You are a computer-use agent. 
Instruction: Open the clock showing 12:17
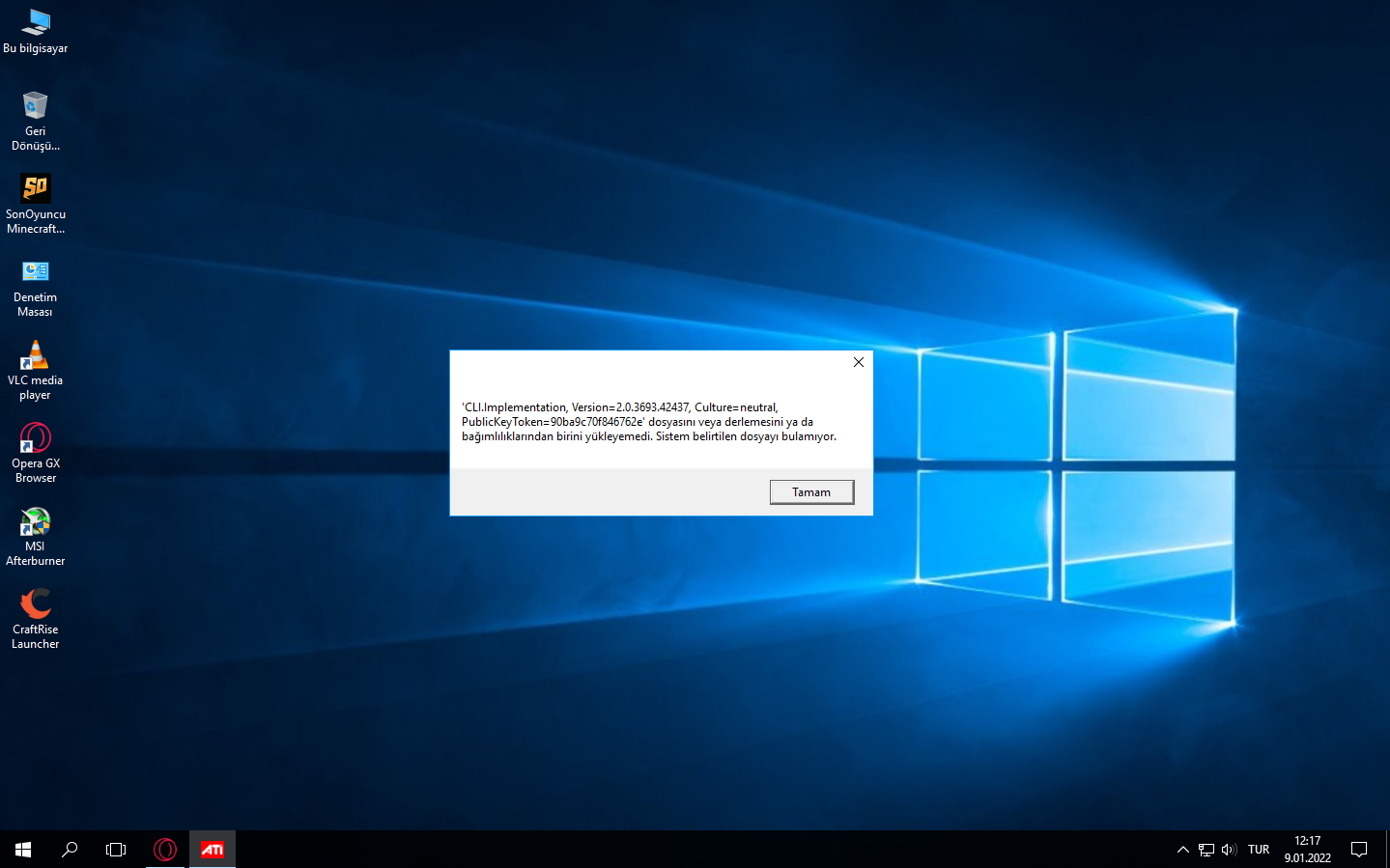[1308, 850]
